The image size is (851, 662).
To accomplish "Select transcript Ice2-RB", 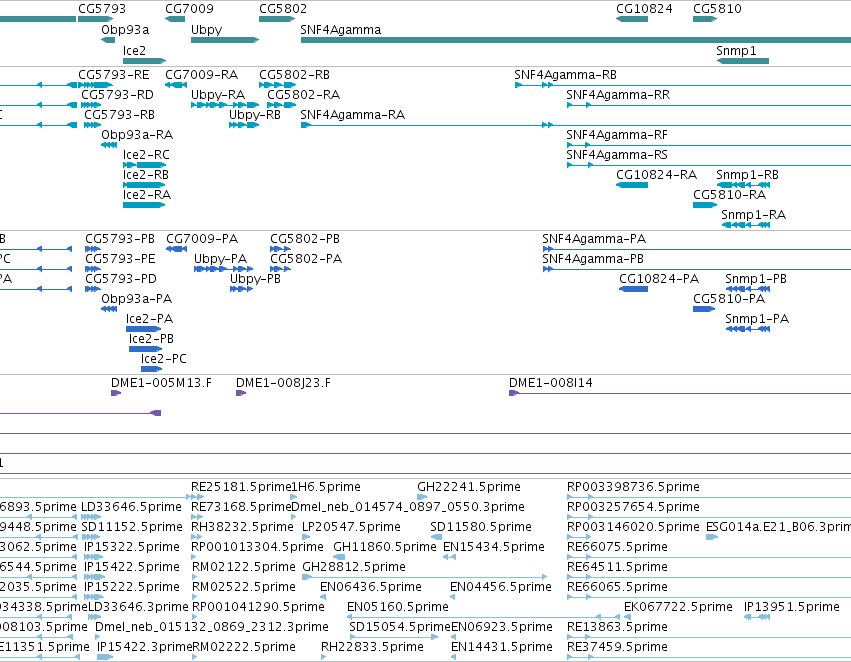I will coord(146,175).
